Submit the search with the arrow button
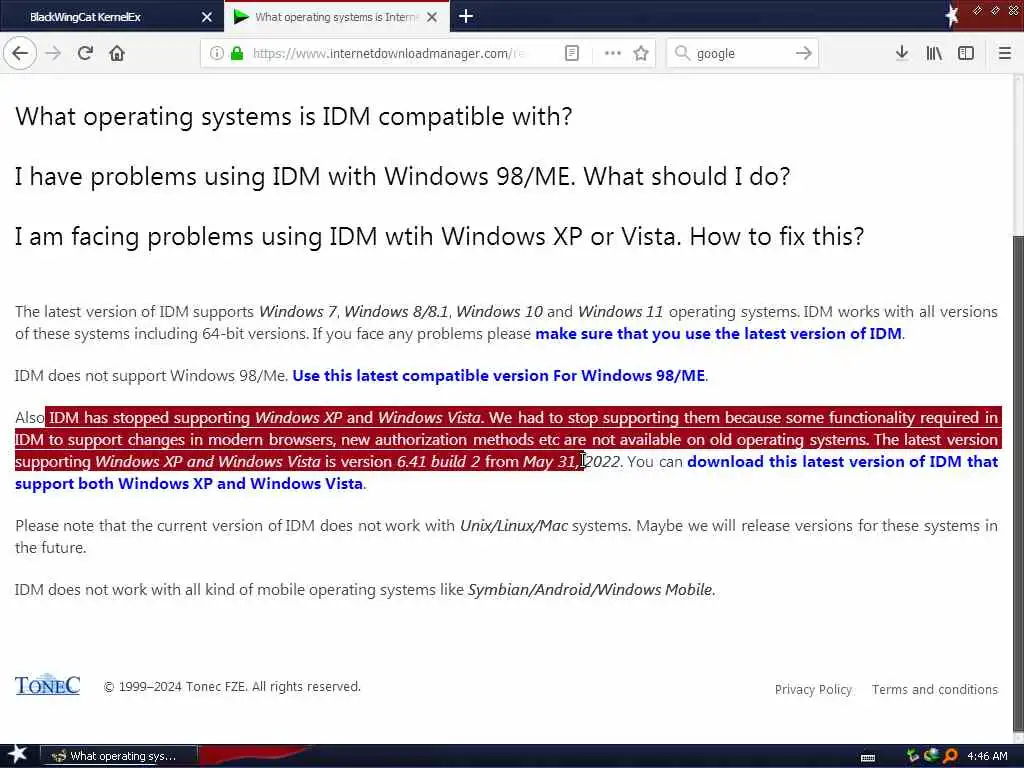This screenshot has height=768, width=1024. (x=803, y=53)
